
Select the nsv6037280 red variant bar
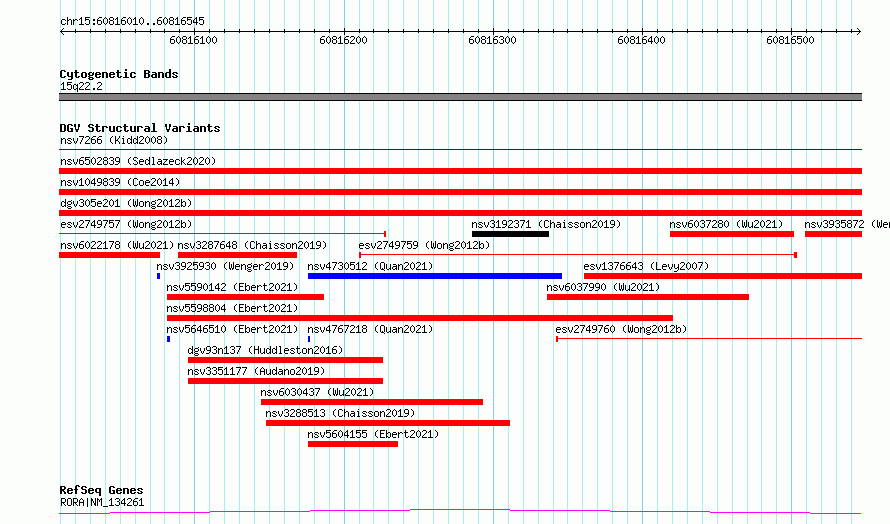click(732, 234)
